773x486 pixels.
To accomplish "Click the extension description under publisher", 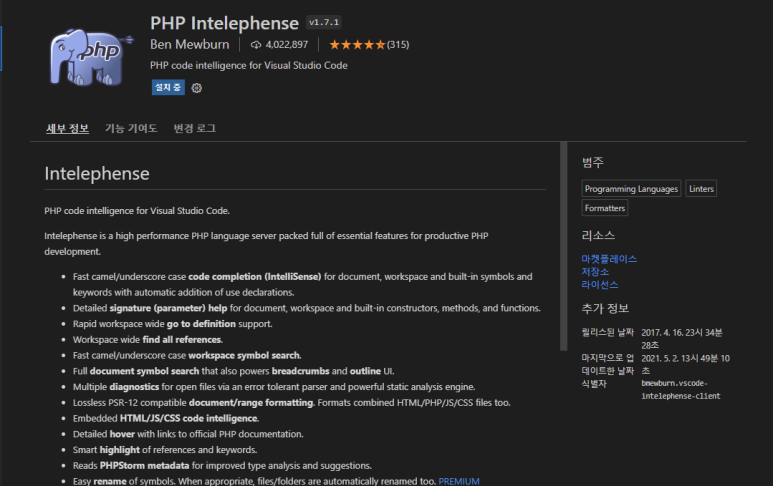I will click(248, 66).
